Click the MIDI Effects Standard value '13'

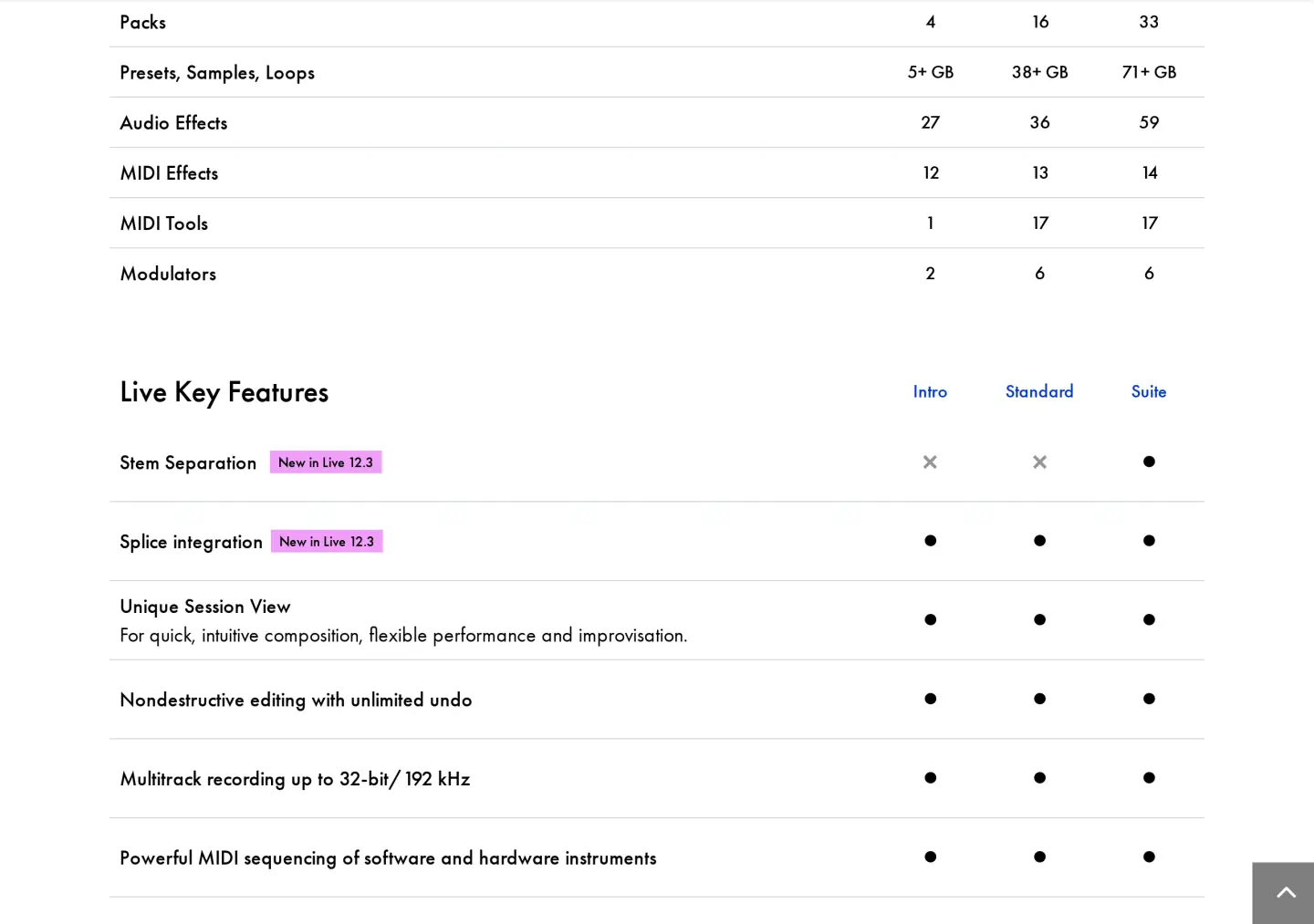pyautogui.click(x=1039, y=172)
